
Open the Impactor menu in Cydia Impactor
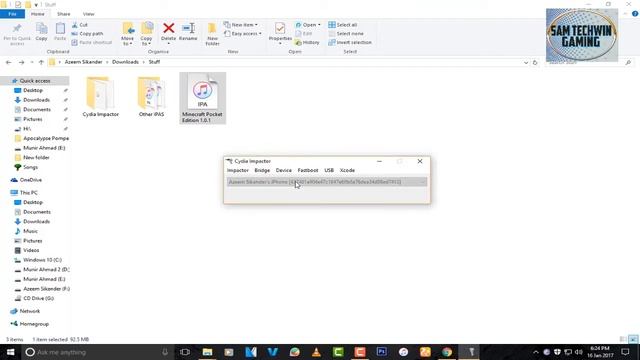[238, 170]
